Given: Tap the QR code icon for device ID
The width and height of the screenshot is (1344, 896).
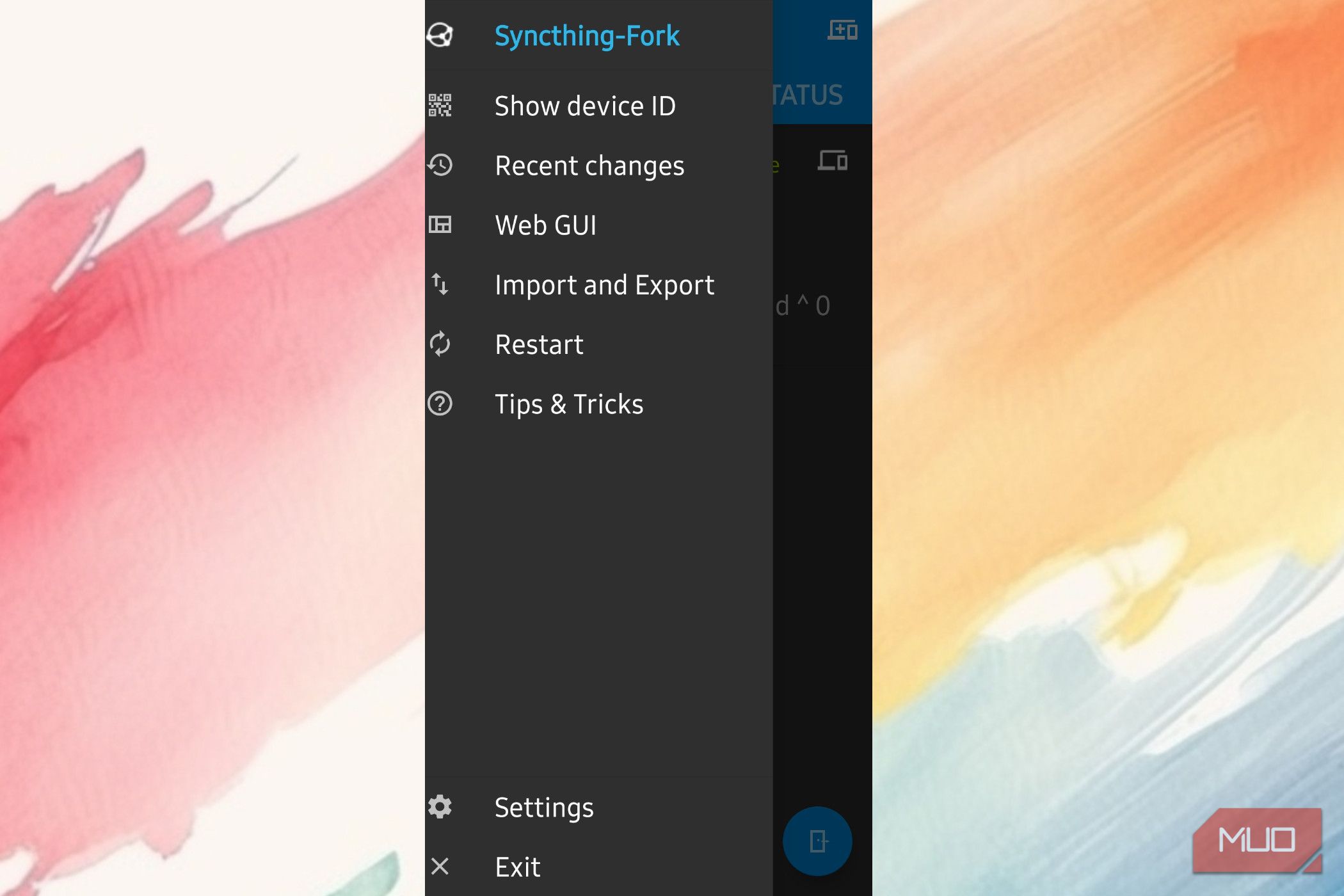Looking at the screenshot, I should (x=440, y=106).
